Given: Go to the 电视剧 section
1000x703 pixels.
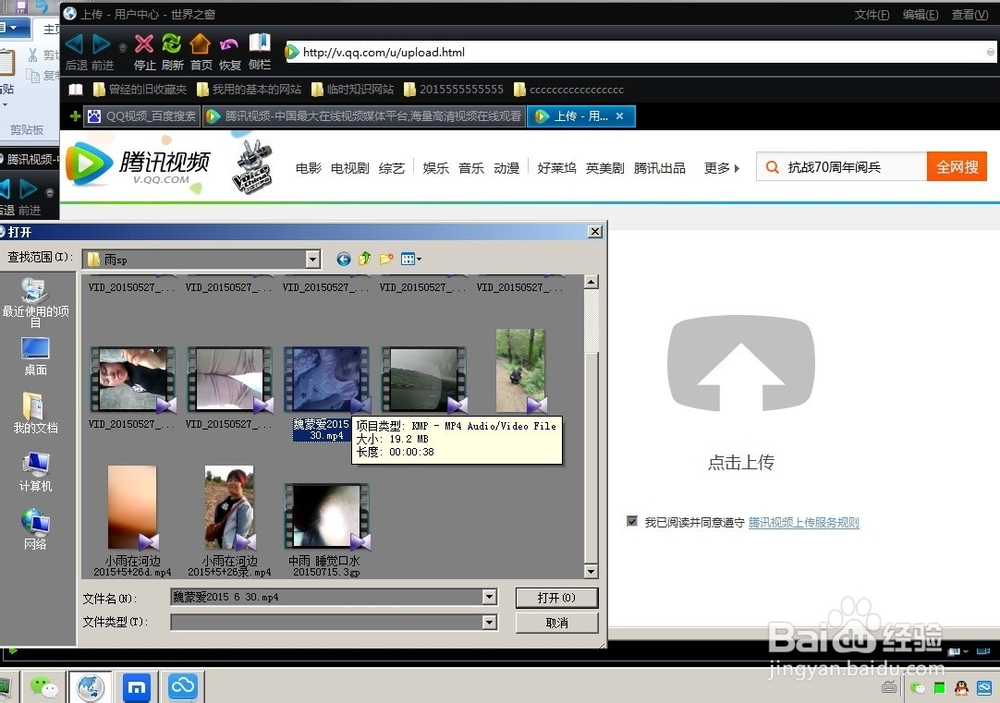Looking at the screenshot, I should tap(349, 168).
